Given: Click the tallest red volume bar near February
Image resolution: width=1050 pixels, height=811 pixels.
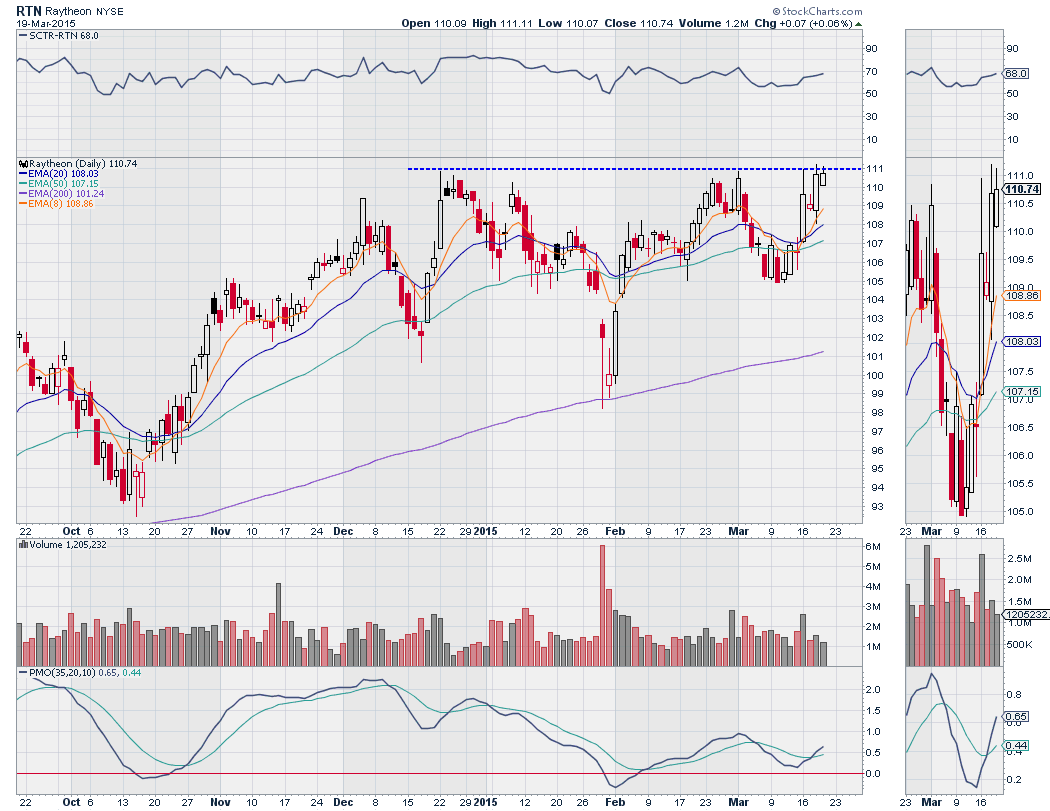Looking at the screenshot, I should click(x=602, y=605).
